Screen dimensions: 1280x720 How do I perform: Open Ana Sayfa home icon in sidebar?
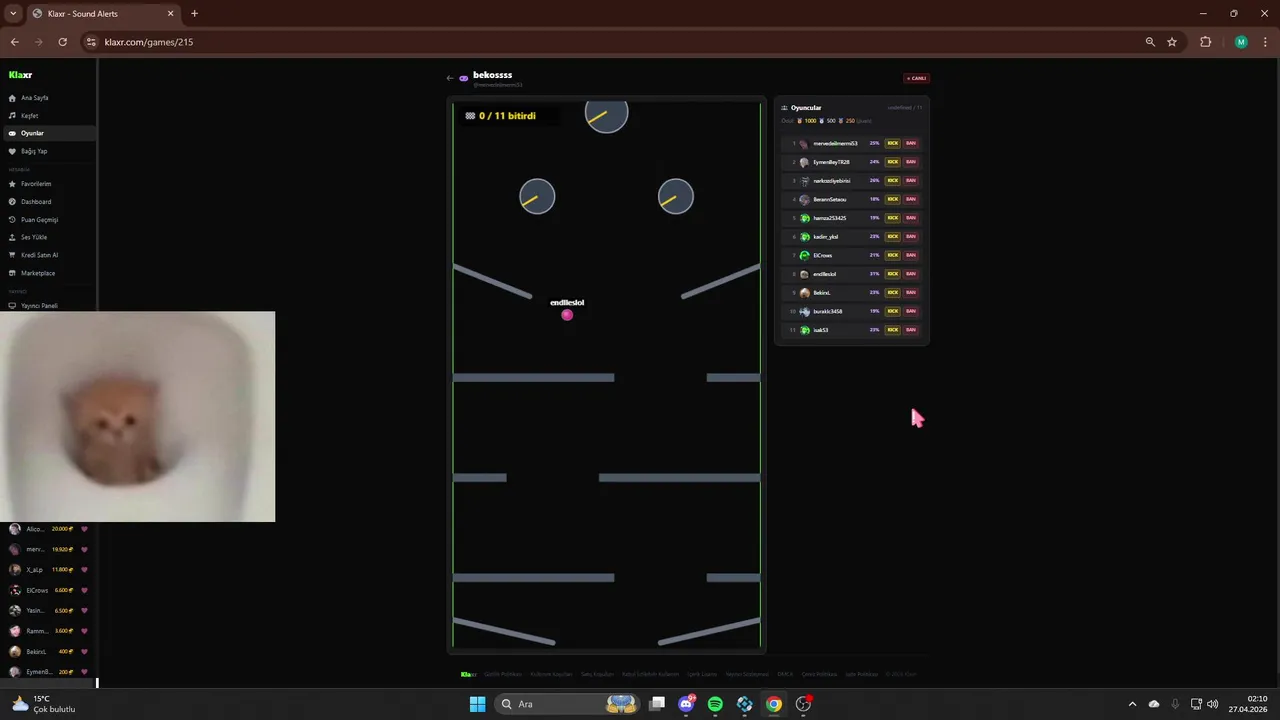12,98
